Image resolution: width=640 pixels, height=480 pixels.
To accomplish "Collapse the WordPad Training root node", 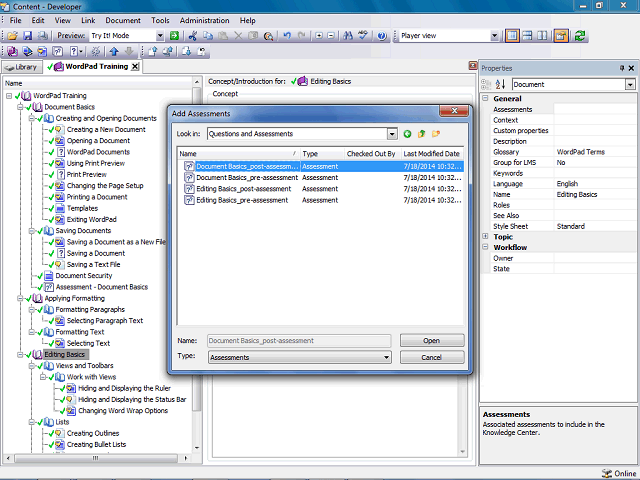I will [9, 96].
